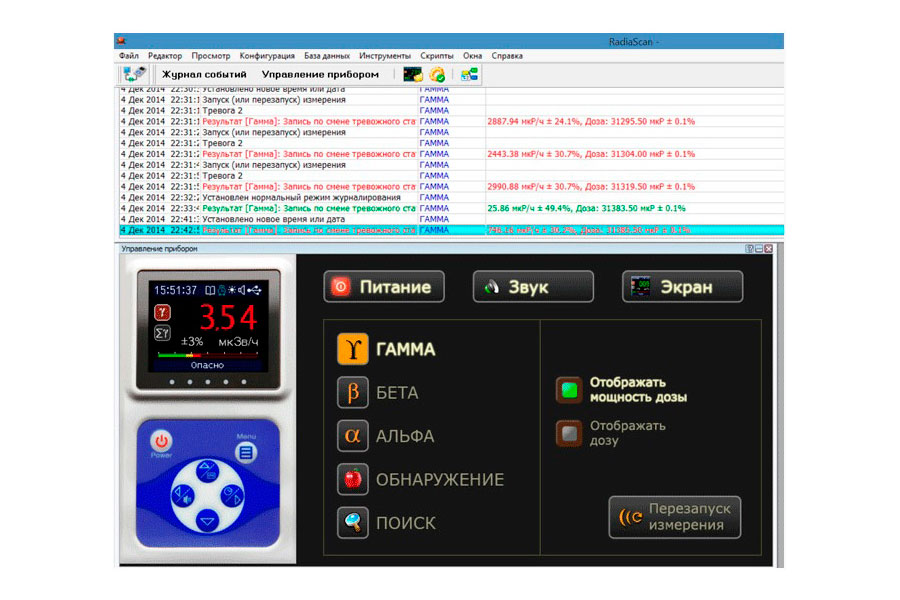The width and height of the screenshot is (900, 600).
Task: Open the Справка menu
Action: click(507, 56)
